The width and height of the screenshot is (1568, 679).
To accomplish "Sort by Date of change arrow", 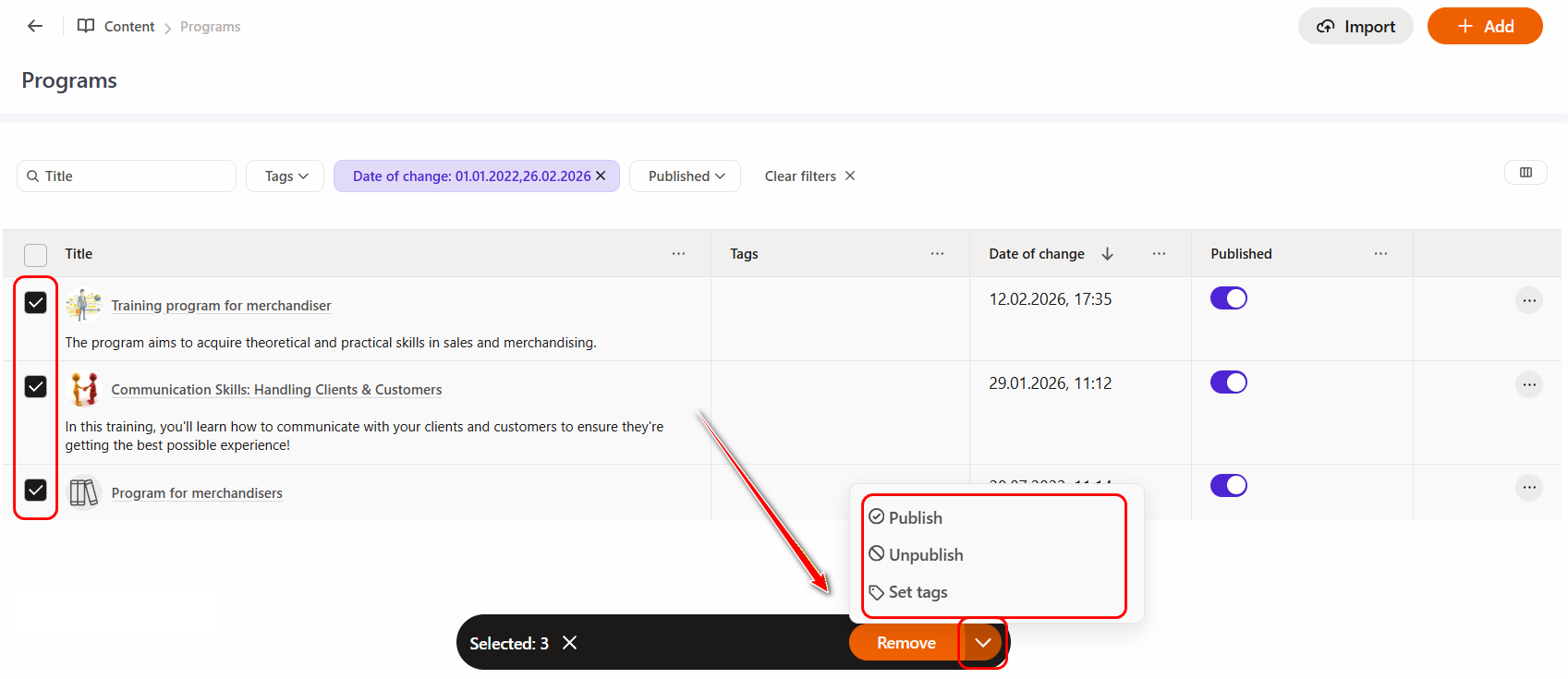I will click(1107, 253).
